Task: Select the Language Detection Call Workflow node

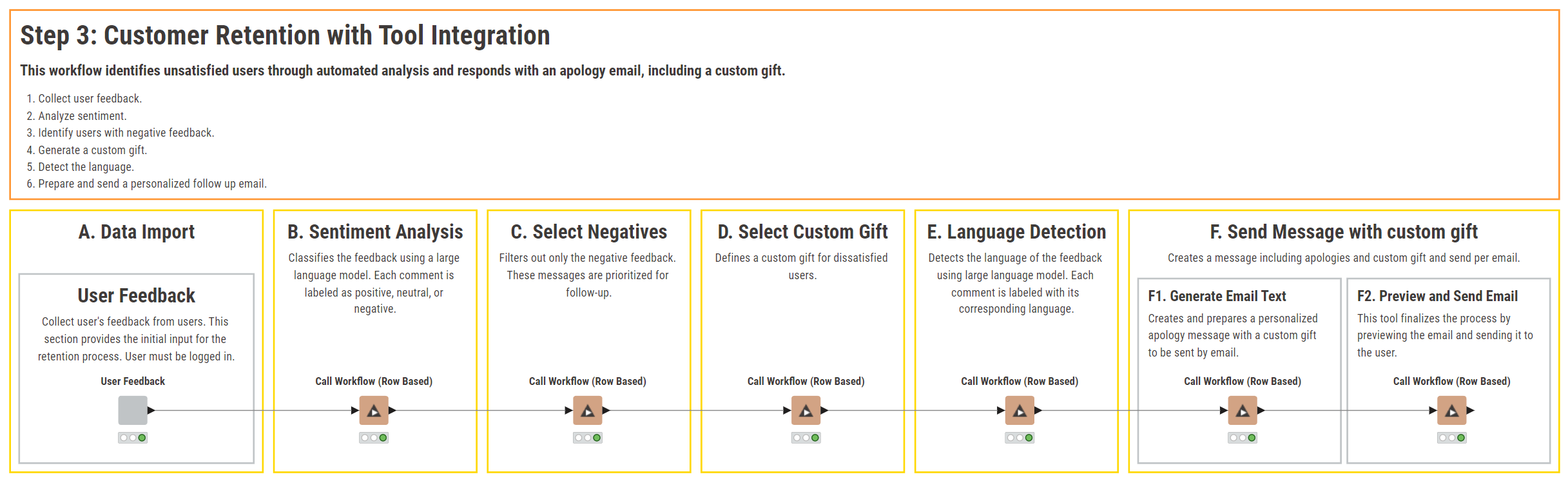Action: point(1020,410)
